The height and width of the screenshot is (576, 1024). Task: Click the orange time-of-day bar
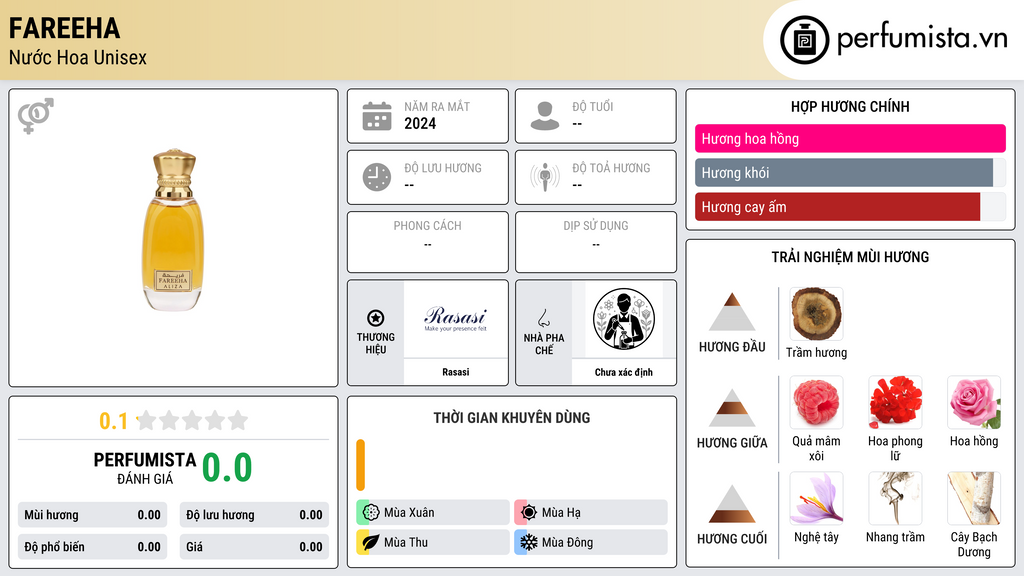pos(360,465)
